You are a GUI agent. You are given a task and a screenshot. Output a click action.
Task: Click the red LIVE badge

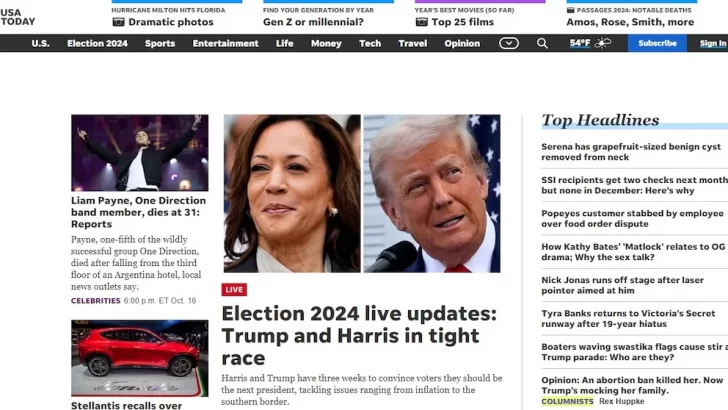click(x=234, y=290)
